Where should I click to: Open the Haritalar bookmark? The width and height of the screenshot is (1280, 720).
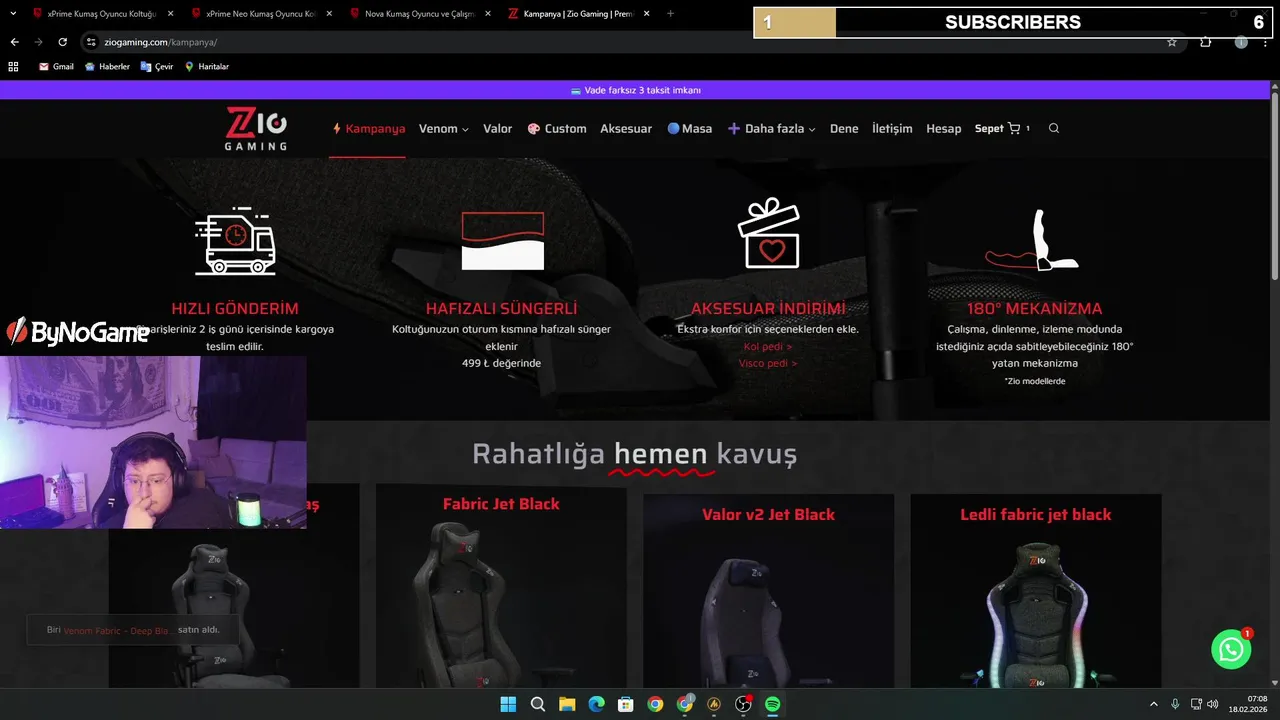207,66
